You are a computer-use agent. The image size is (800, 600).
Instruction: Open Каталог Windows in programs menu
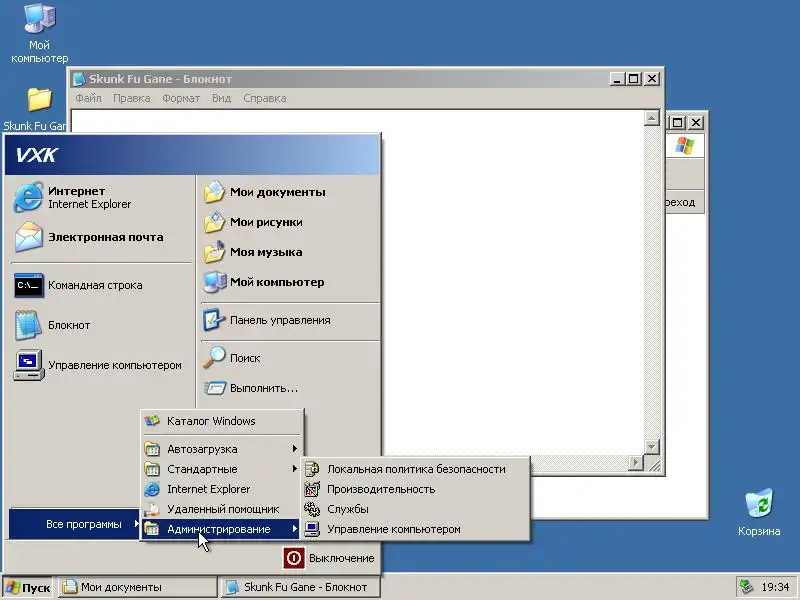tap(221, 421)
